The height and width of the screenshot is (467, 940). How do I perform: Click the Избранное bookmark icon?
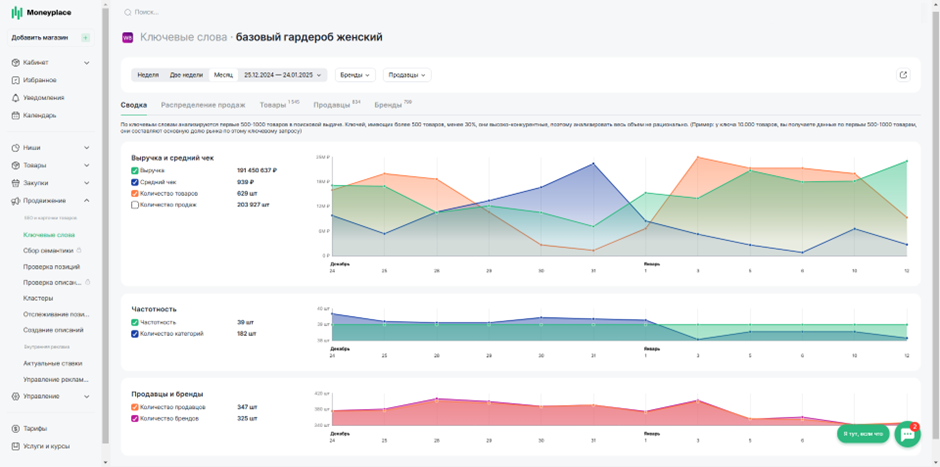click(x=16, y=80)
